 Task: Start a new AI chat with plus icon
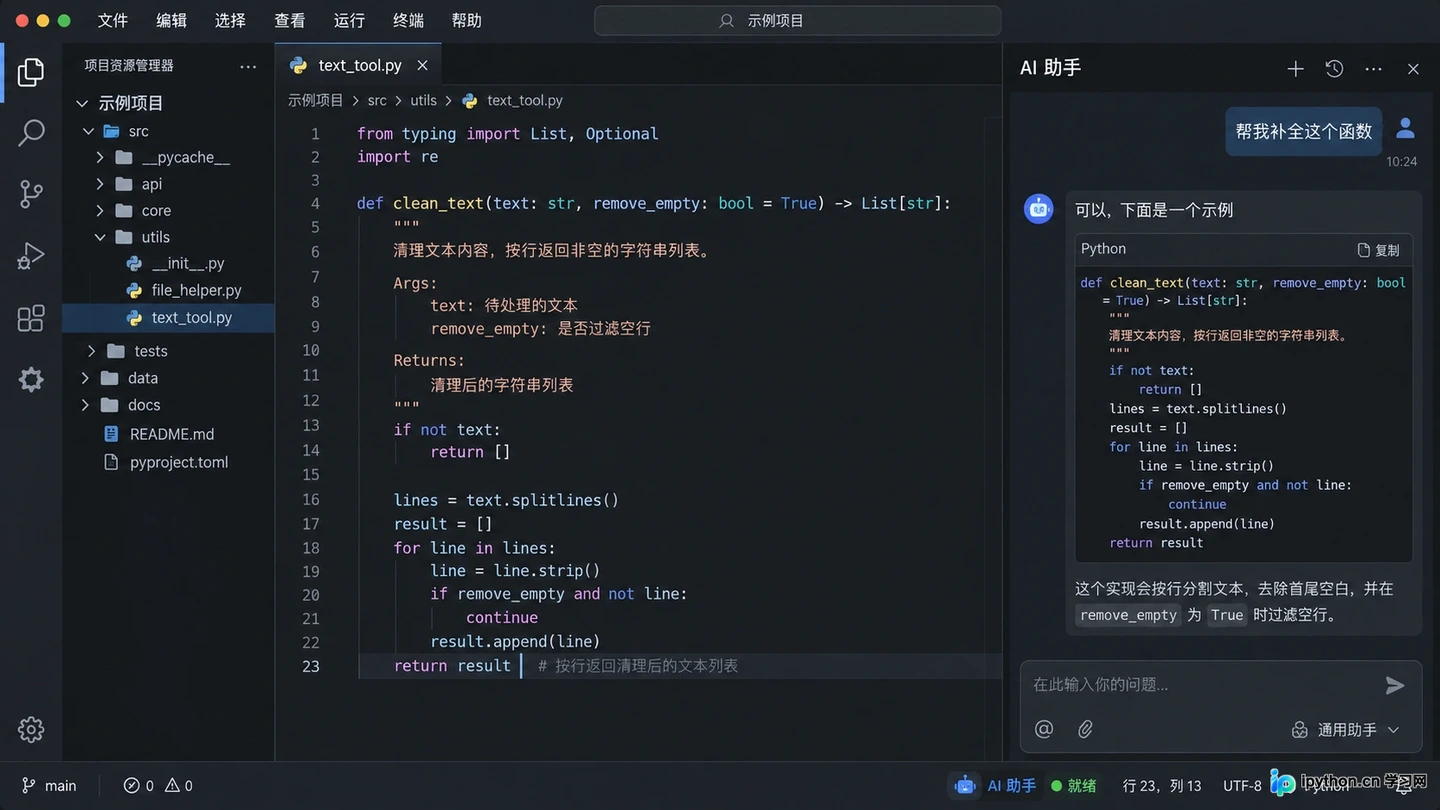pos(1295,68)
